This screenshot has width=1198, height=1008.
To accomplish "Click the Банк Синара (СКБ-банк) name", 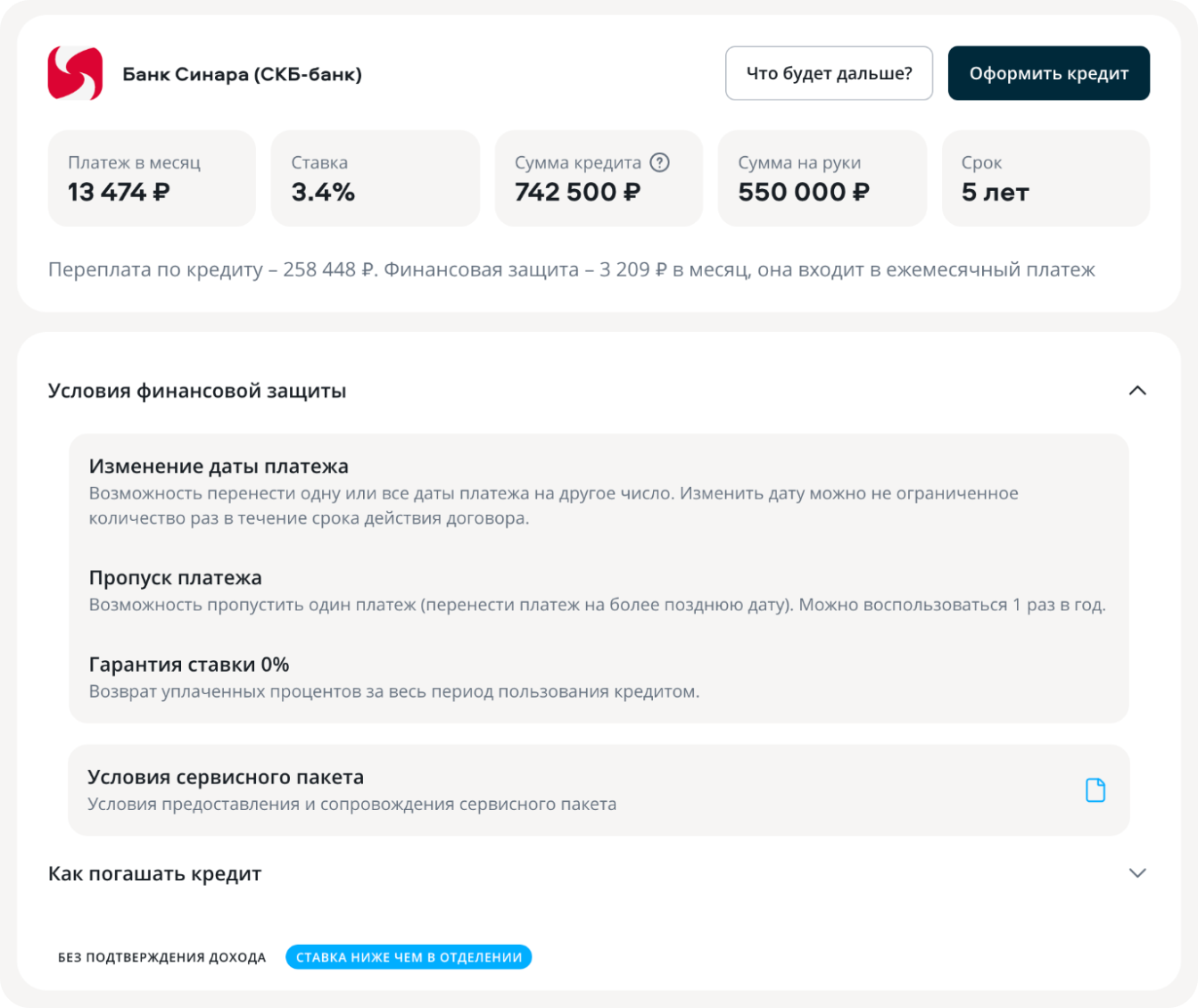I will (x=242, y=74).
